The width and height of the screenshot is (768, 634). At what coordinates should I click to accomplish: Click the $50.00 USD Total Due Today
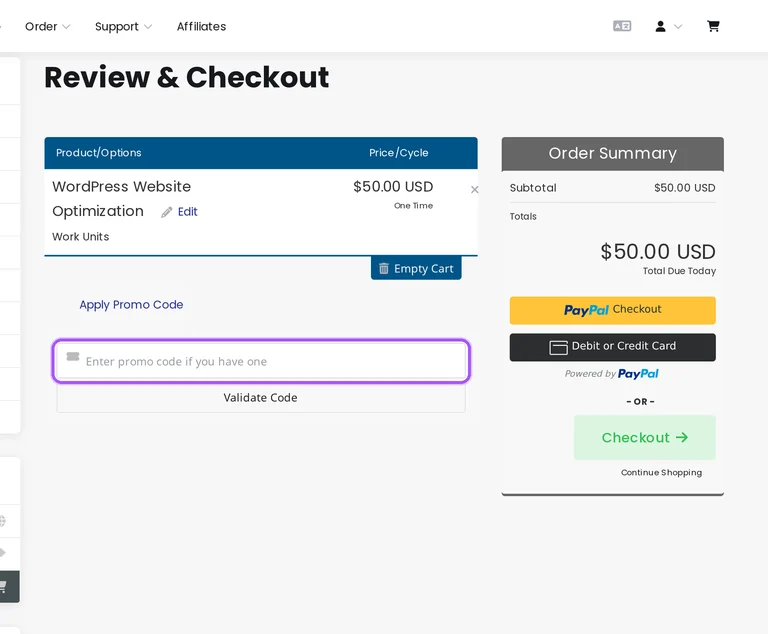click(658, 252)
